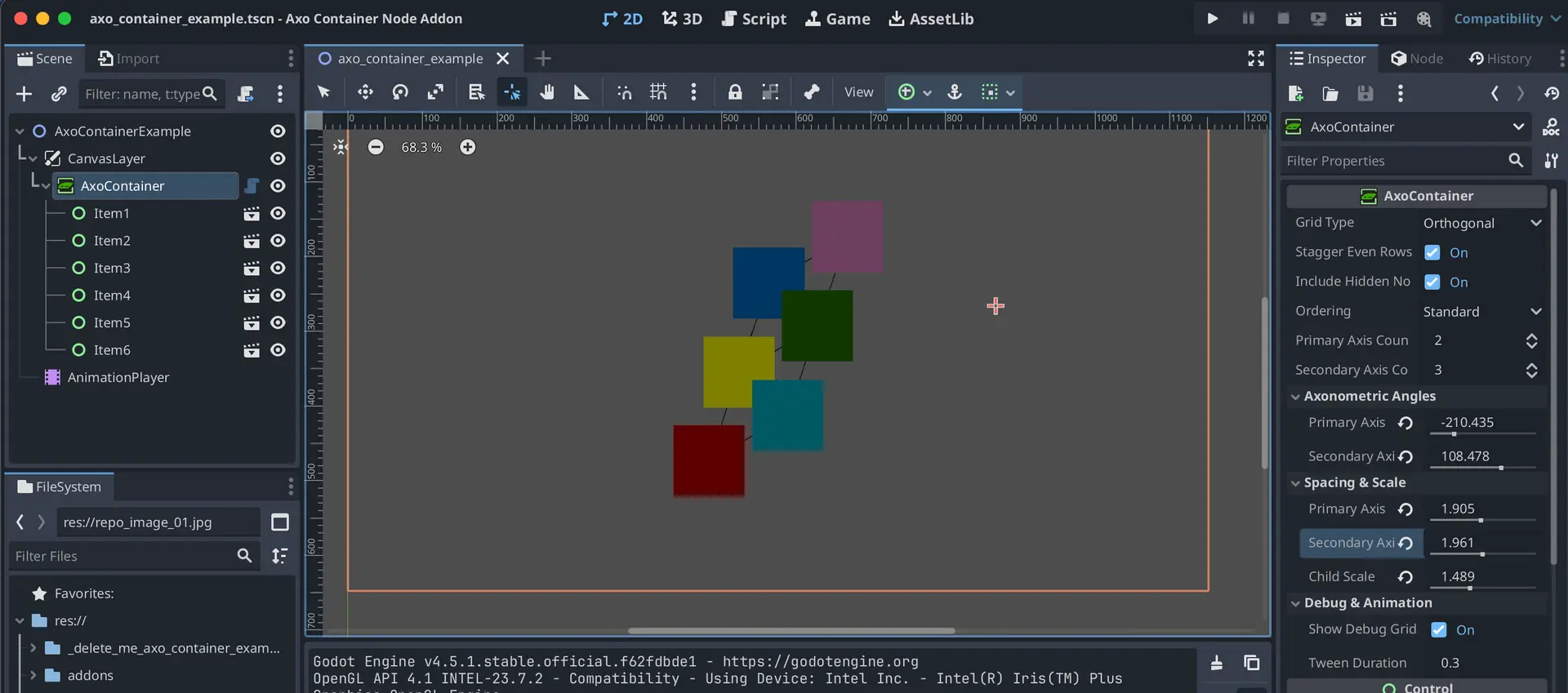The width and height of the screenshot is (1568, 693).
Task: Open the Grid Type dropdown
Action: pyautogui.click(x=1481, y=223)
